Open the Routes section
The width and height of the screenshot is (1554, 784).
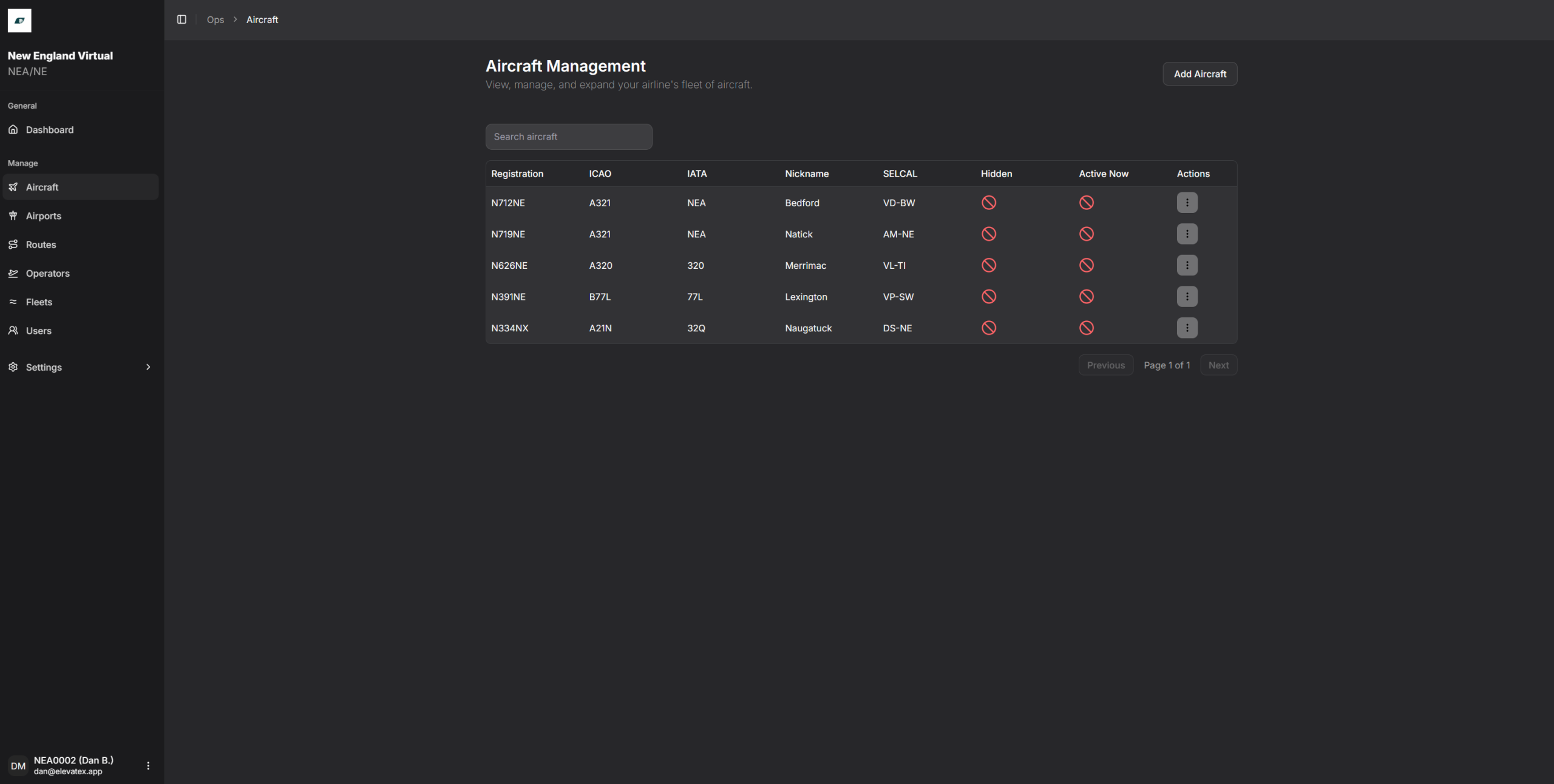(41, 245)
